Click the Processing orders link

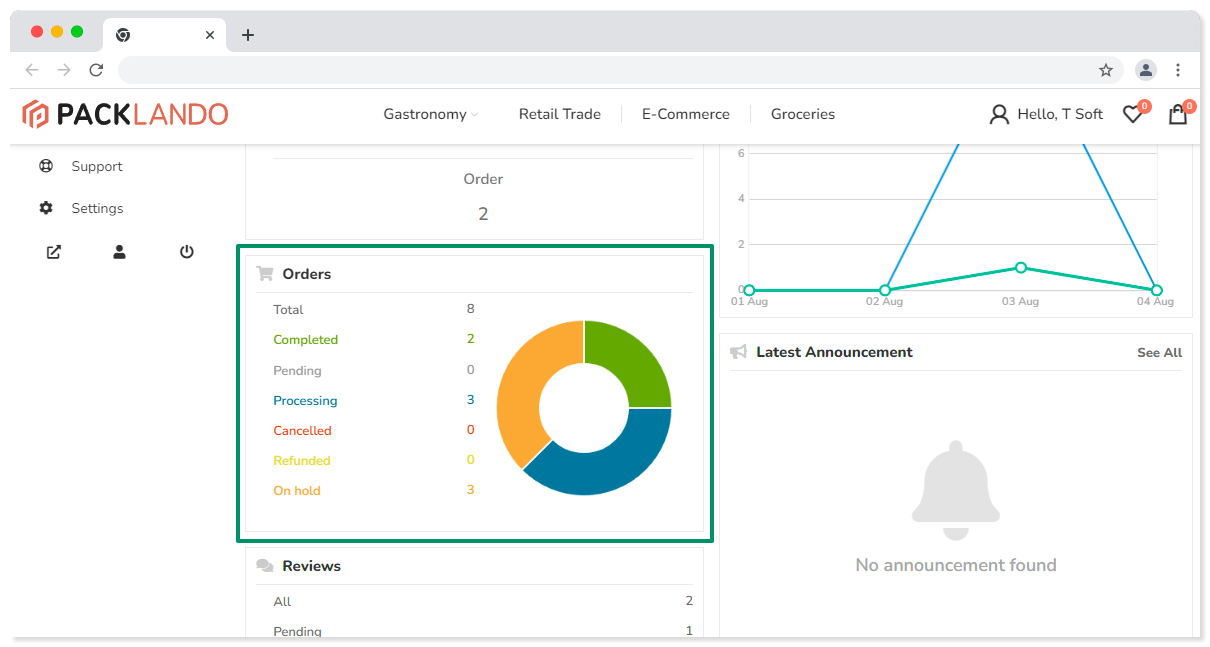(305, 401)
